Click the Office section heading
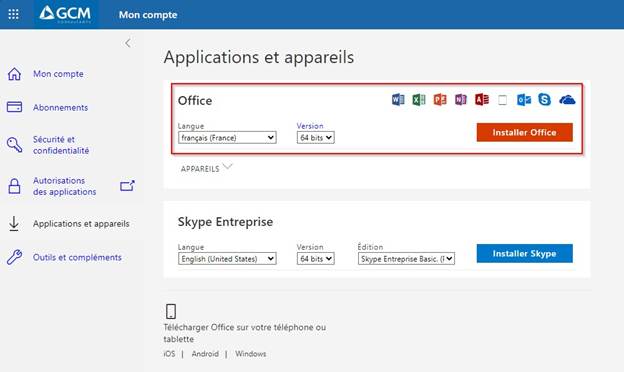The width and height of the screenshot is (624, 372). coord(195,101)
